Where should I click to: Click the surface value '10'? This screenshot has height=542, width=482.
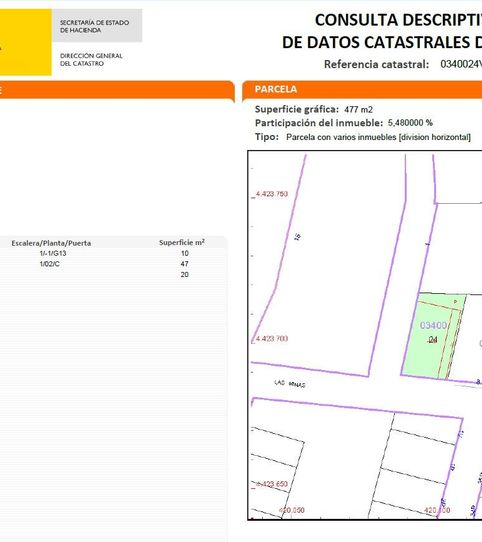click(185, 253)
